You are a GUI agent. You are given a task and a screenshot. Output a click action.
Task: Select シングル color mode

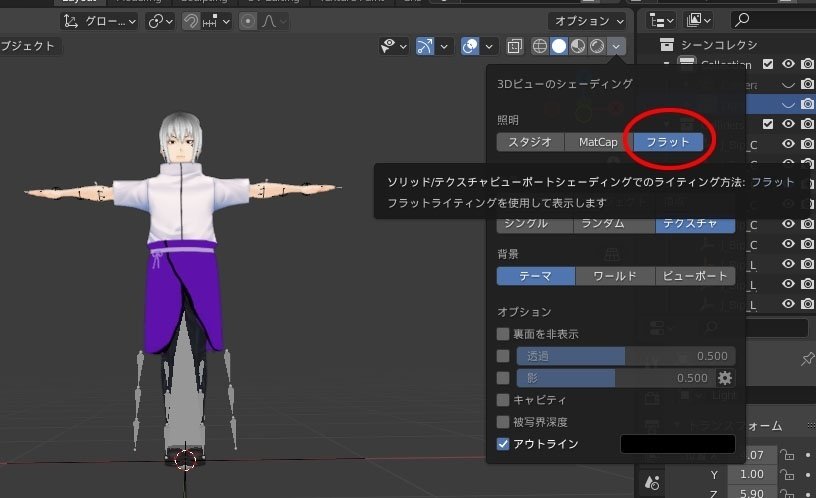[x=535, y=225]
